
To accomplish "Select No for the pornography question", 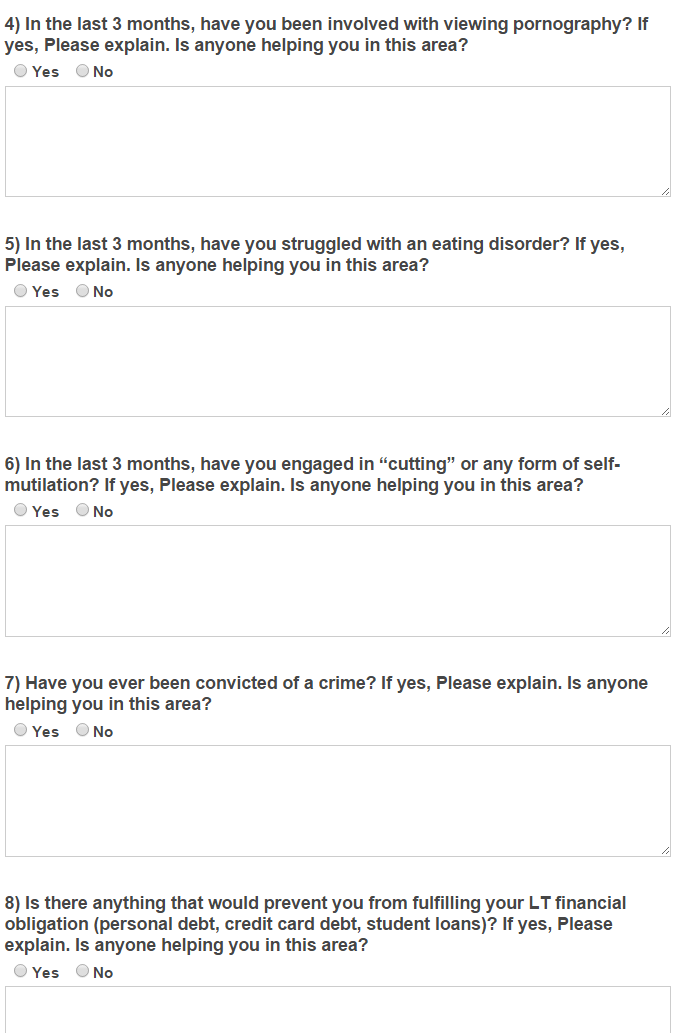I will click(x=82, y=71).
